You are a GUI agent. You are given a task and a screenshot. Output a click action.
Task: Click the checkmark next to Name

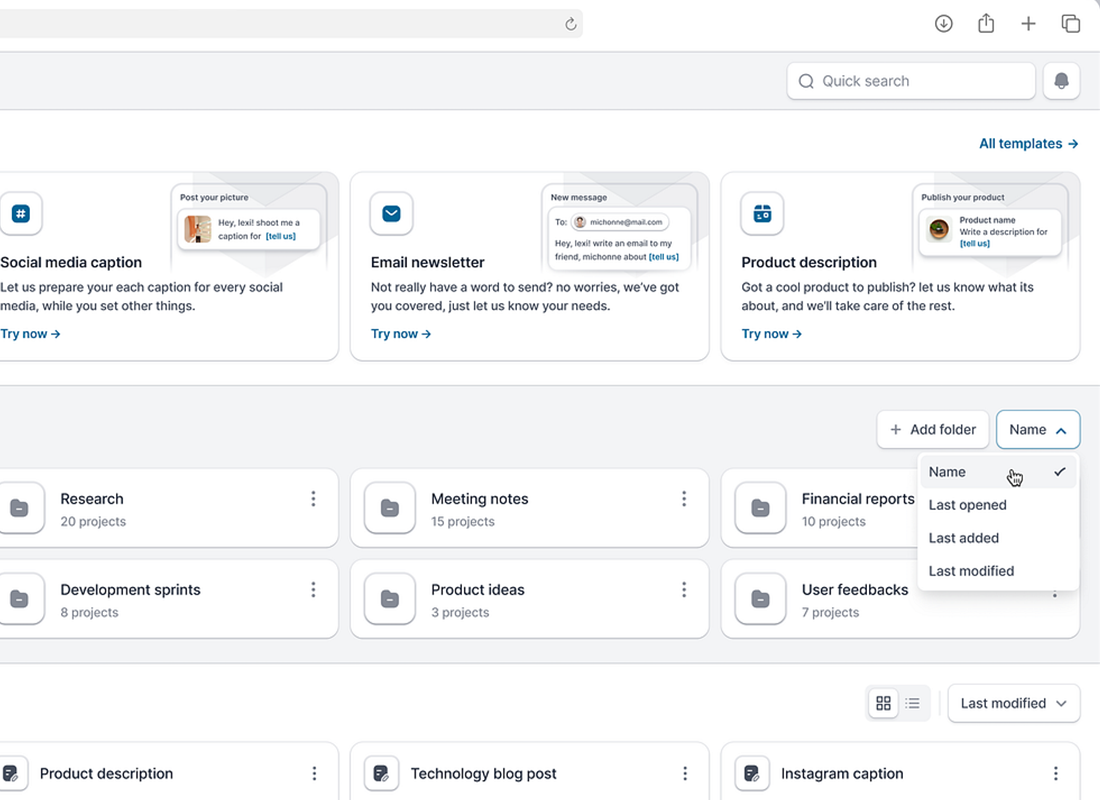point(1060,471)
